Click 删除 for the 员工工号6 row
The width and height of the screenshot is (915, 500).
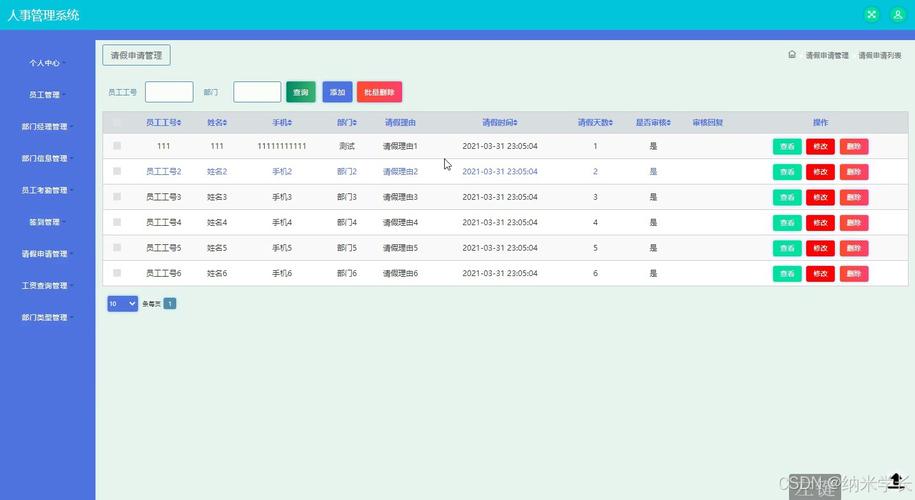(854, 274)
